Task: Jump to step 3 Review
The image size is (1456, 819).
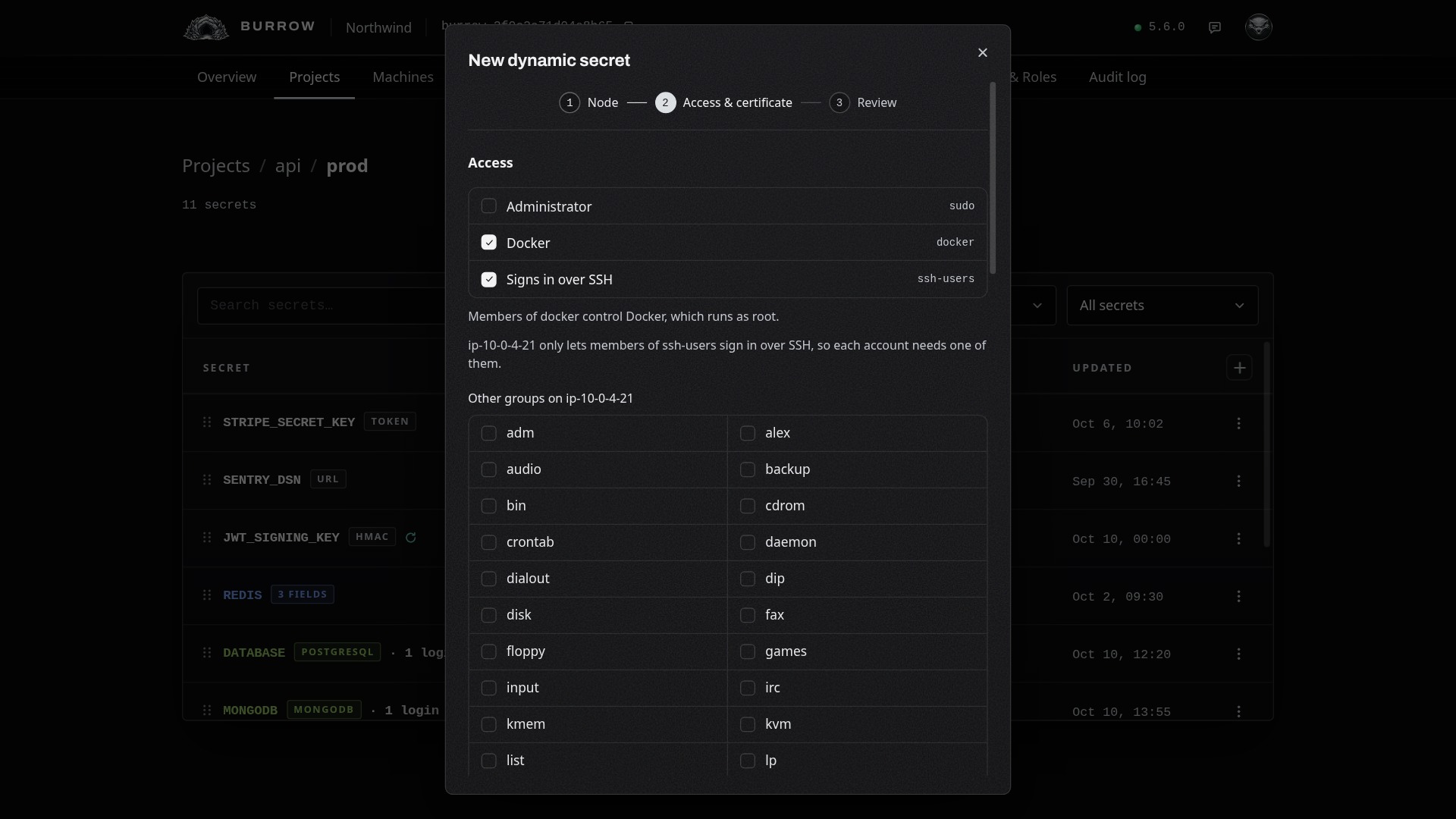Action: click(863, 102)
